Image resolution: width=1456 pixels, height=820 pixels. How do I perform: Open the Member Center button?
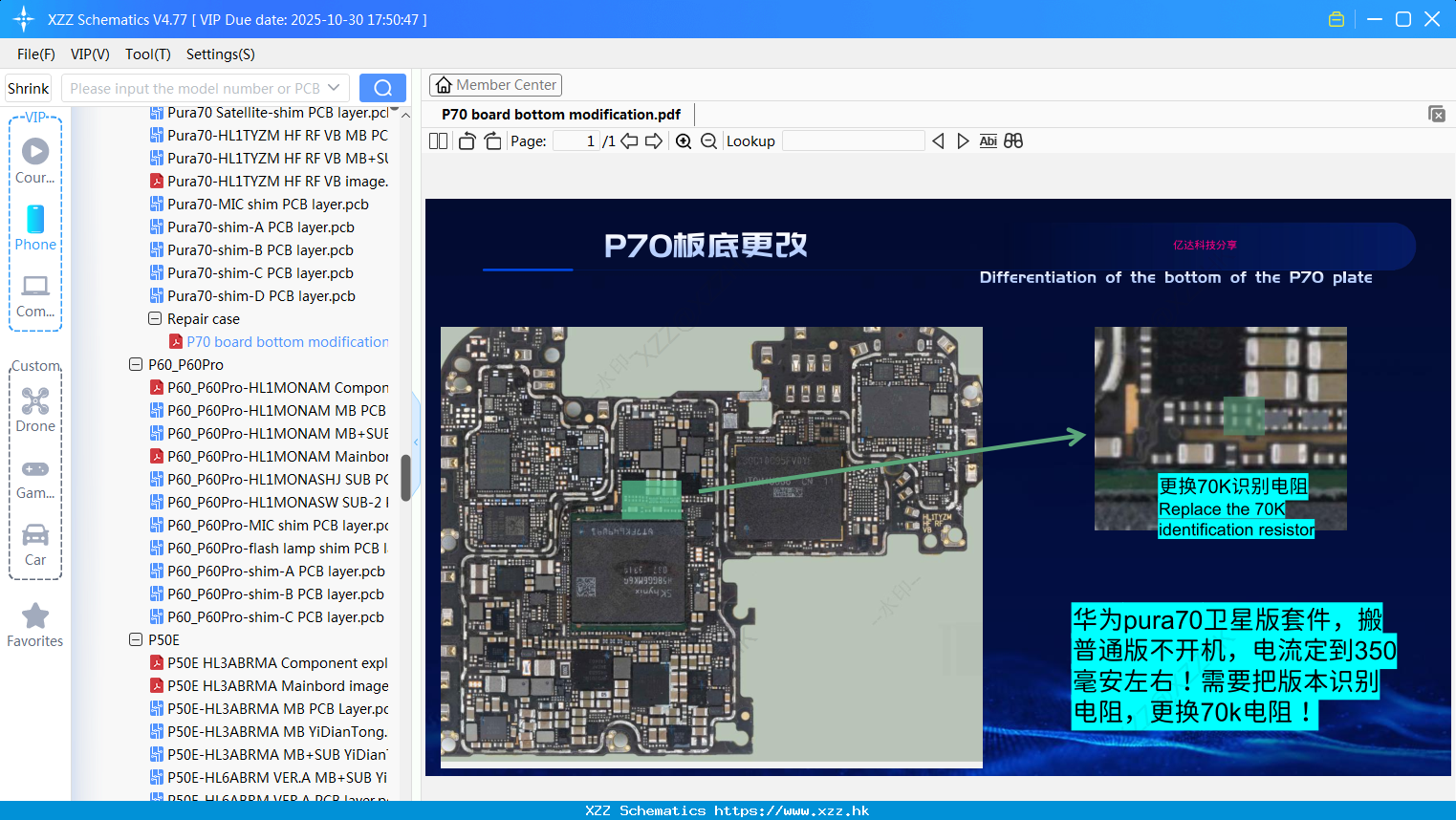click(x=495, y=85)
